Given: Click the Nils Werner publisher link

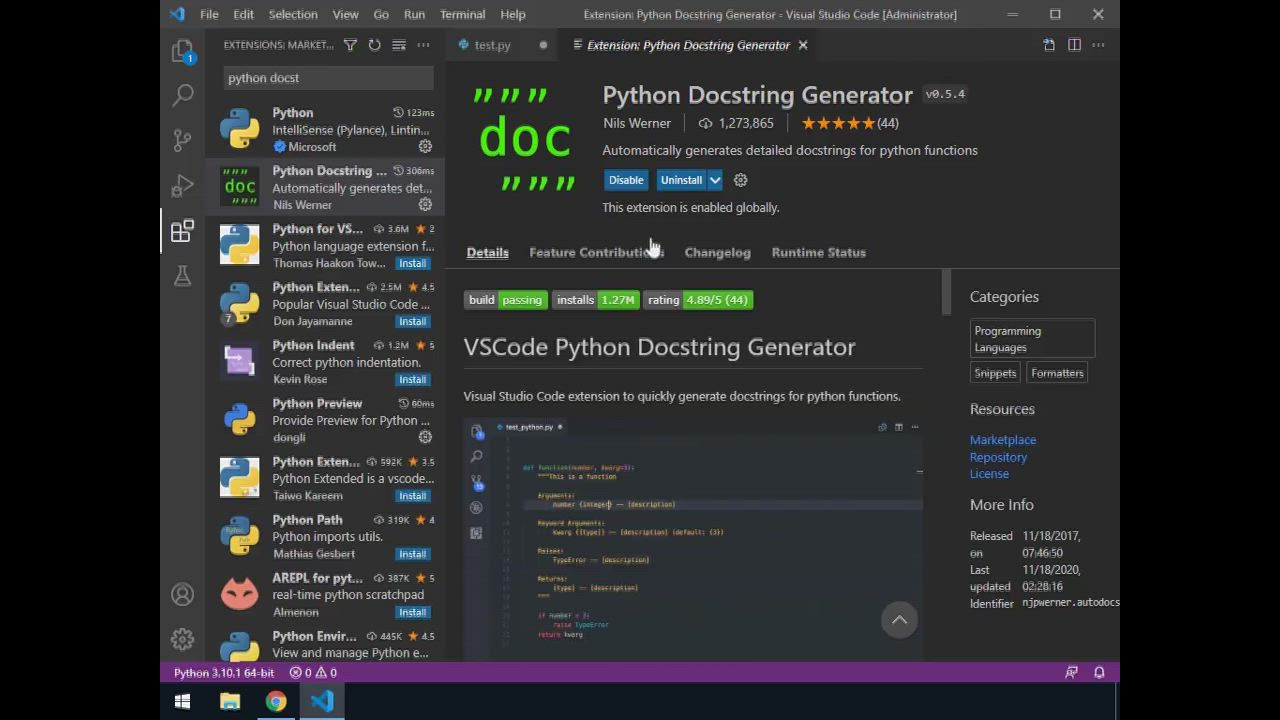Looking at the screenshot, I should pyautogui.click(x=637, y=123).
